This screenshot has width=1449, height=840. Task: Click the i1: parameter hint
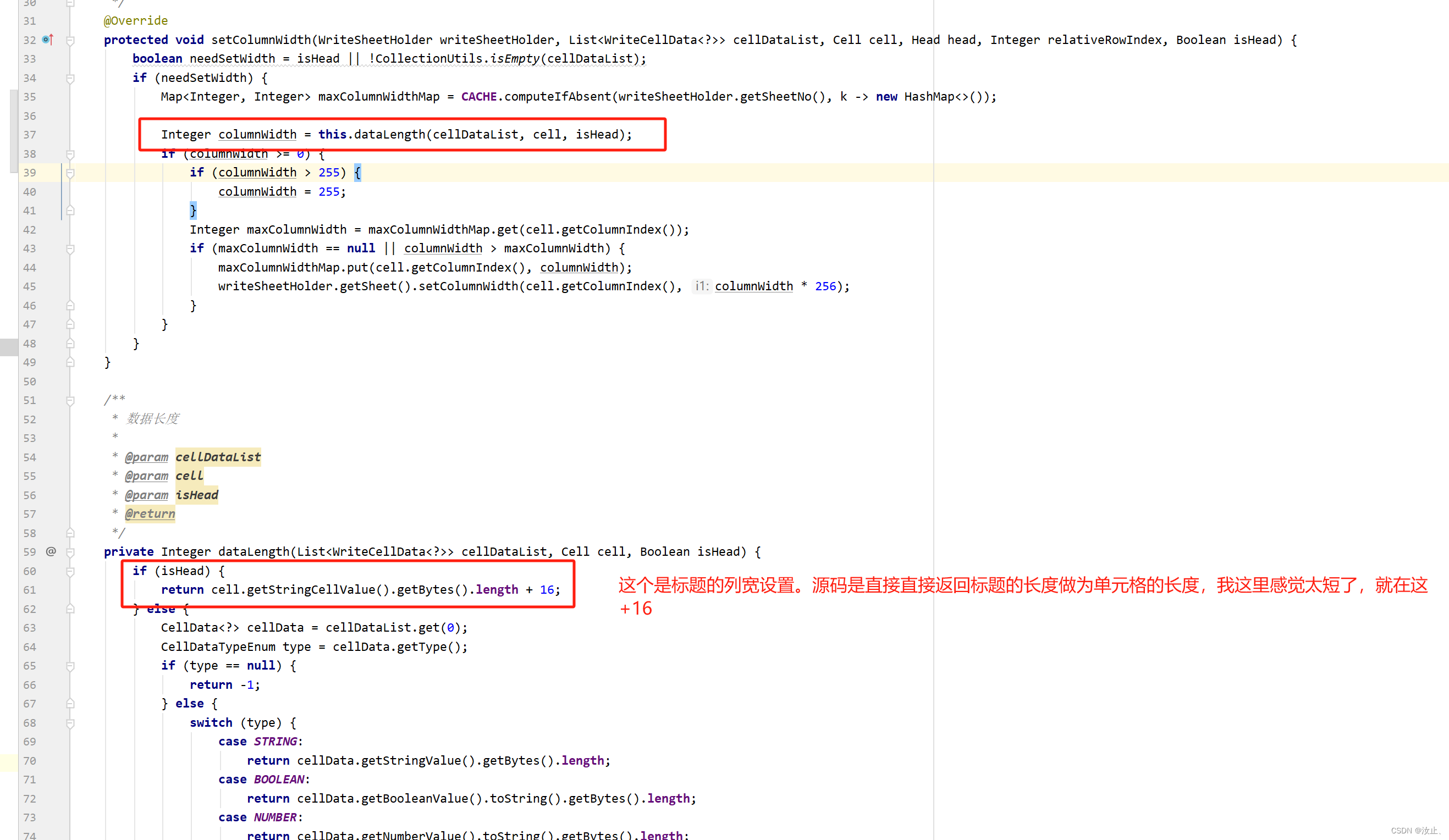pyautogui.click(x=701, y=286)
